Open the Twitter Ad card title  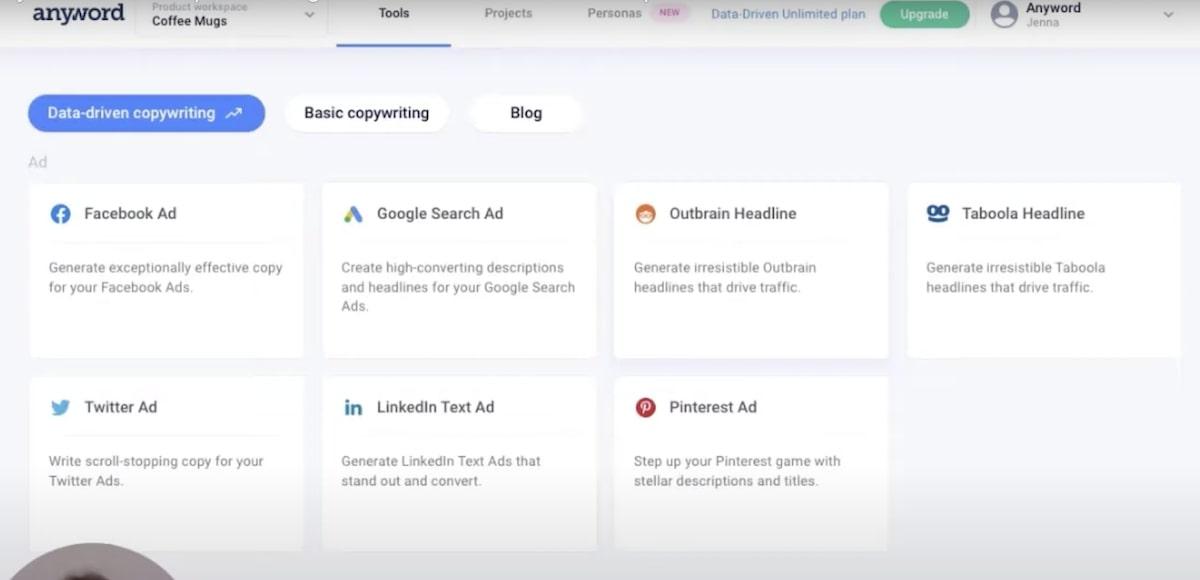[x=121, y=407]
